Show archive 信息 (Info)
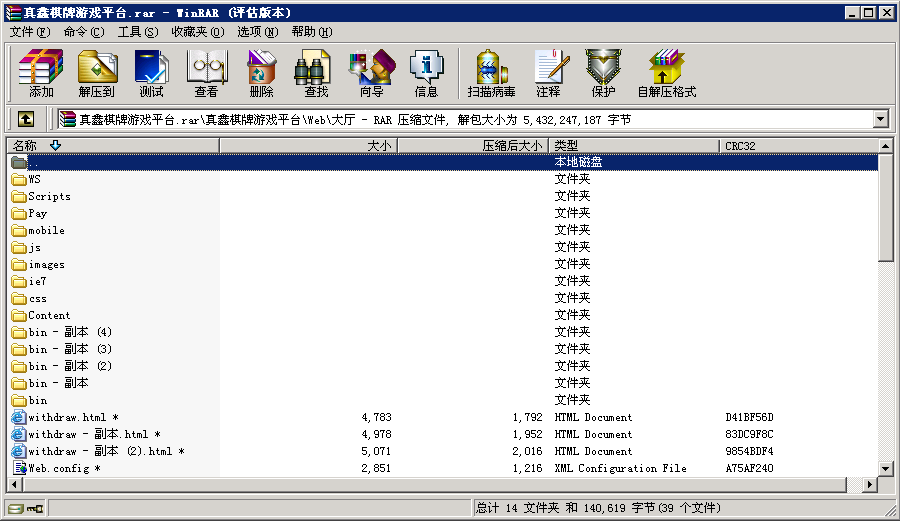Screen dimensions: 900x521 click(426, 73)
